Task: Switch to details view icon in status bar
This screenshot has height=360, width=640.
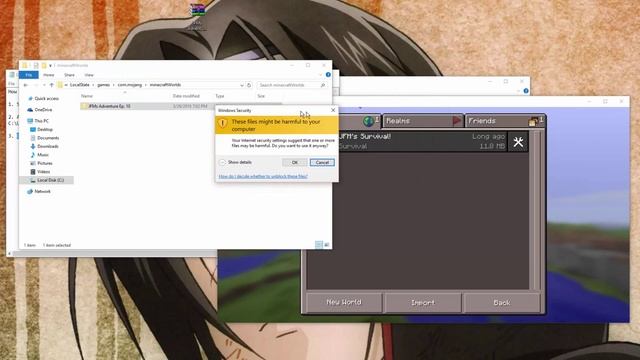Action: pyautogui.click(x=319, y=244)
